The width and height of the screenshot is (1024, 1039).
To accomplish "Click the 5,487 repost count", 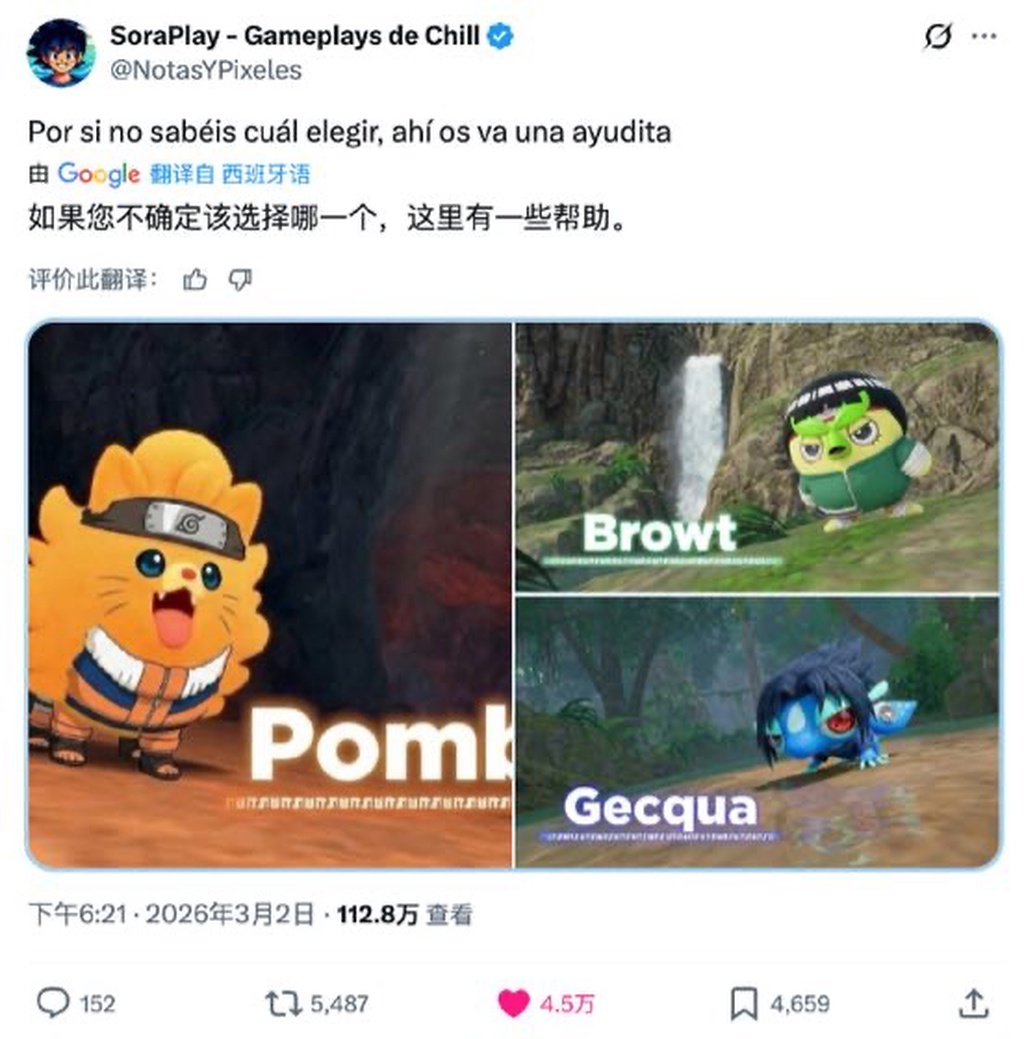I will (x=339, y=1004).
